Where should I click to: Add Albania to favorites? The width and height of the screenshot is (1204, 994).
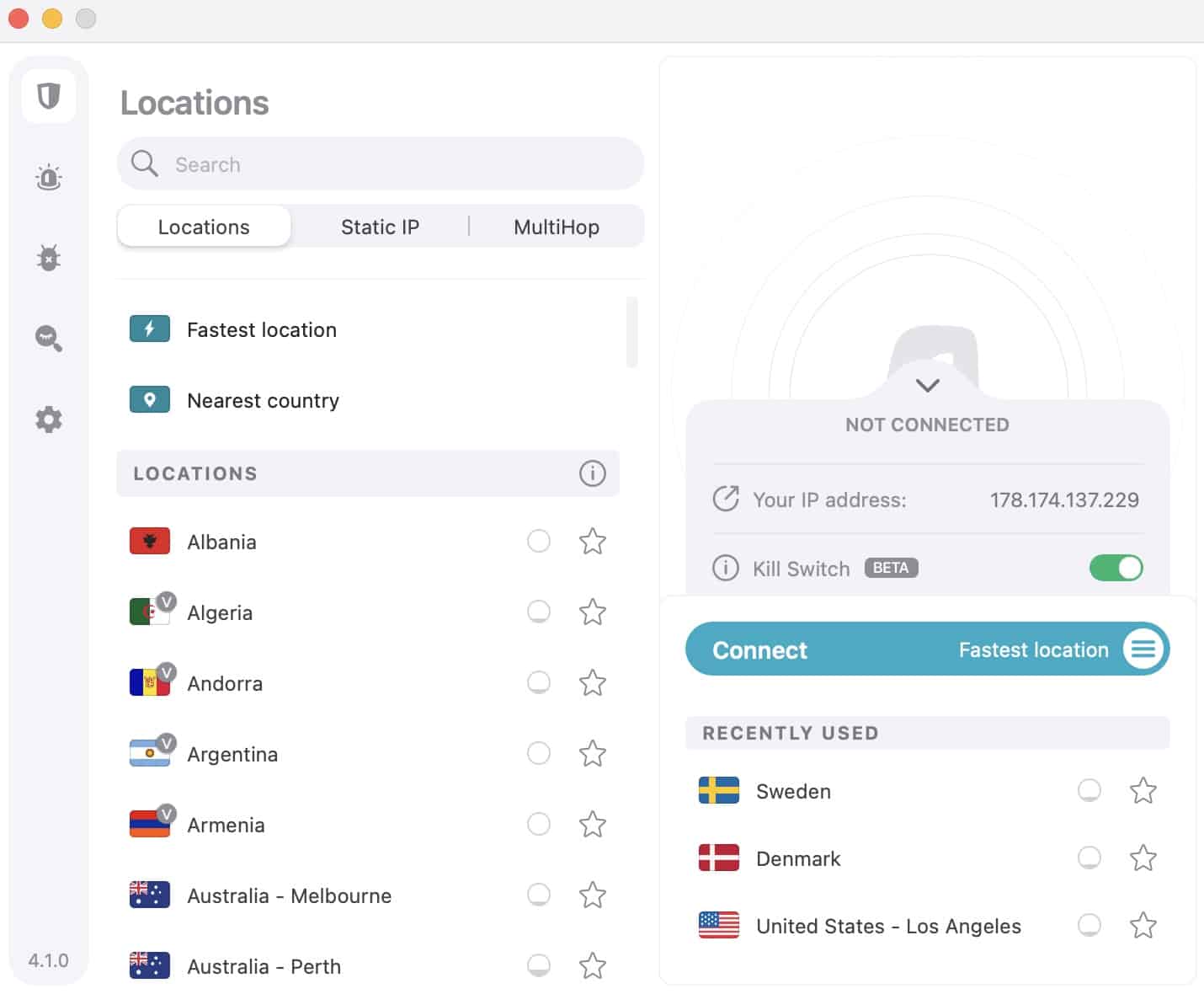tap(593, 541)
